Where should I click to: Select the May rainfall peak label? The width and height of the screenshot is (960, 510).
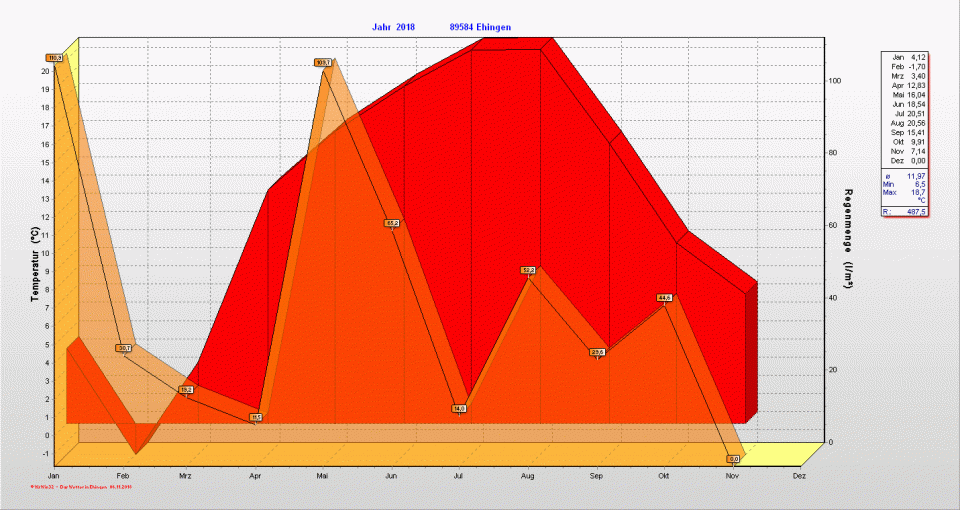pyautogui.click(x=323, y=62)
